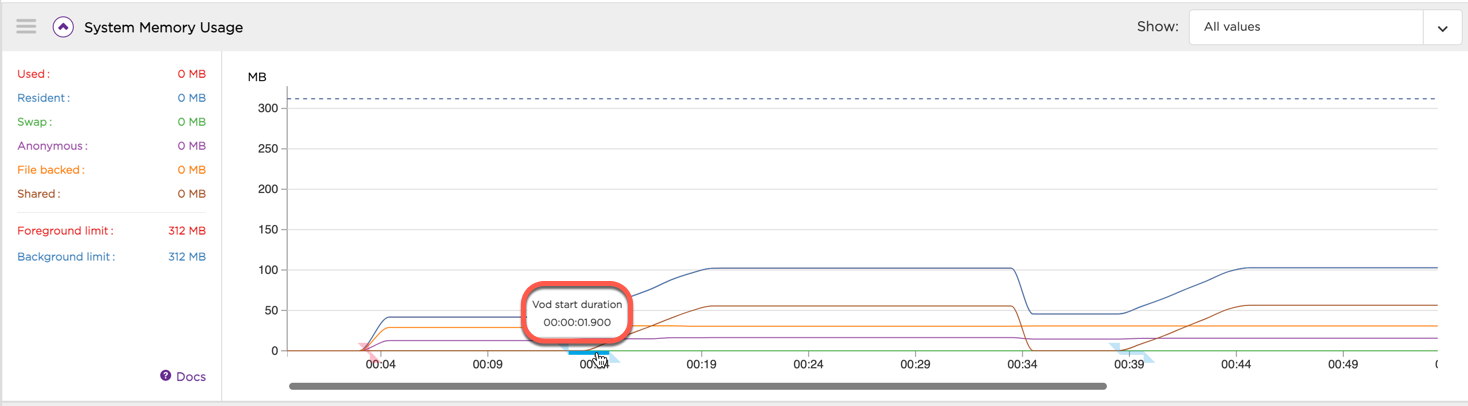The height and width of the screenshot is (406, 1468).
Task: Click the Vod start duration tooltip
Action: 577,313
